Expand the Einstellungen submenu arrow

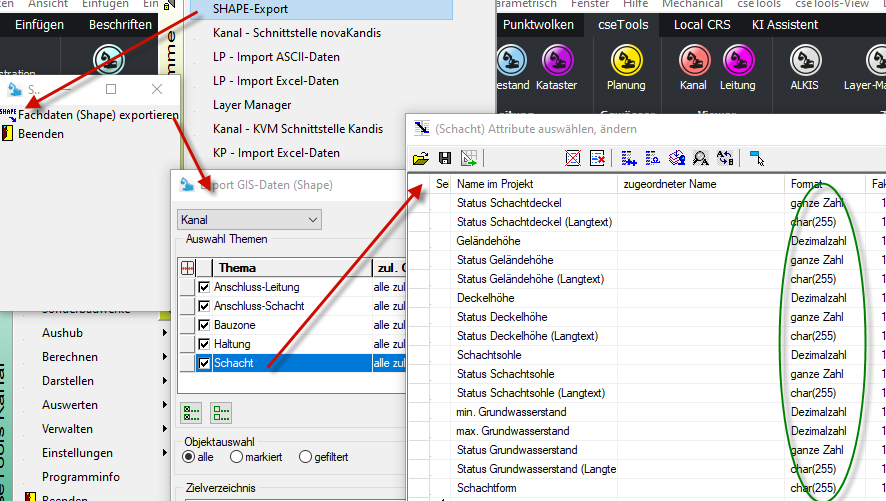click(x=164, y=453)
